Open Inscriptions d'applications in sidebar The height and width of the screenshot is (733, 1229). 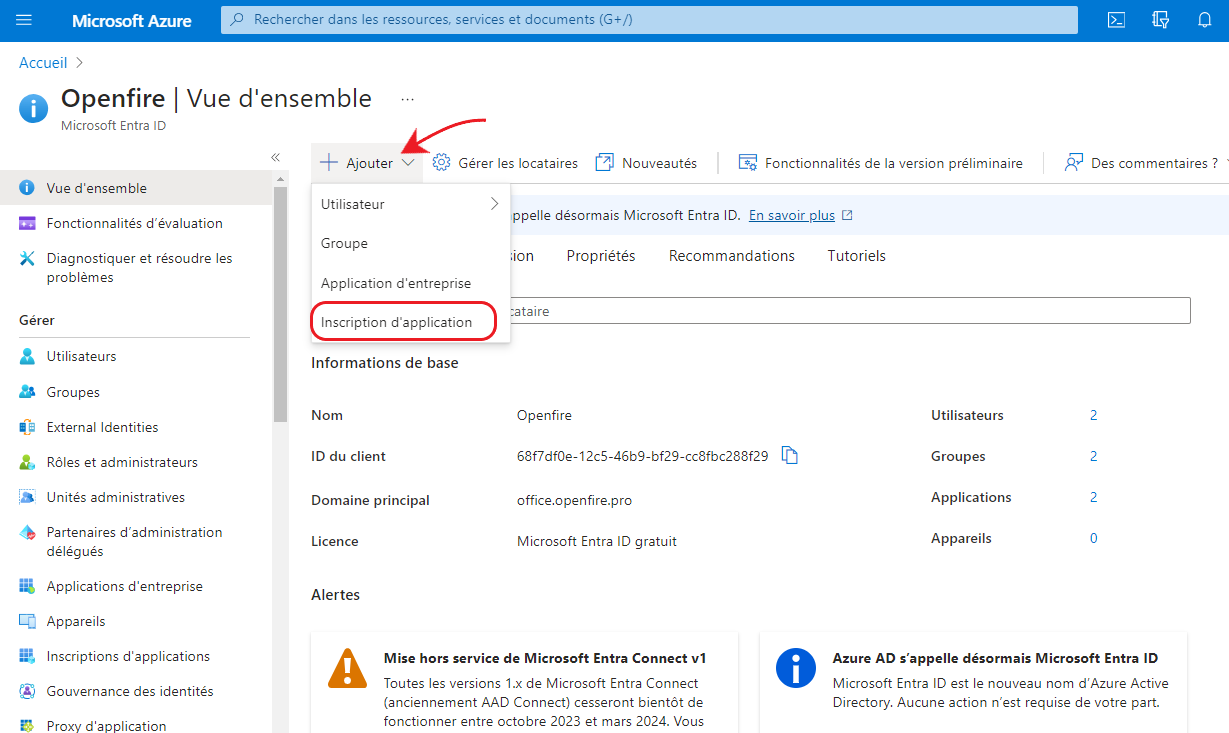[128, 656]
